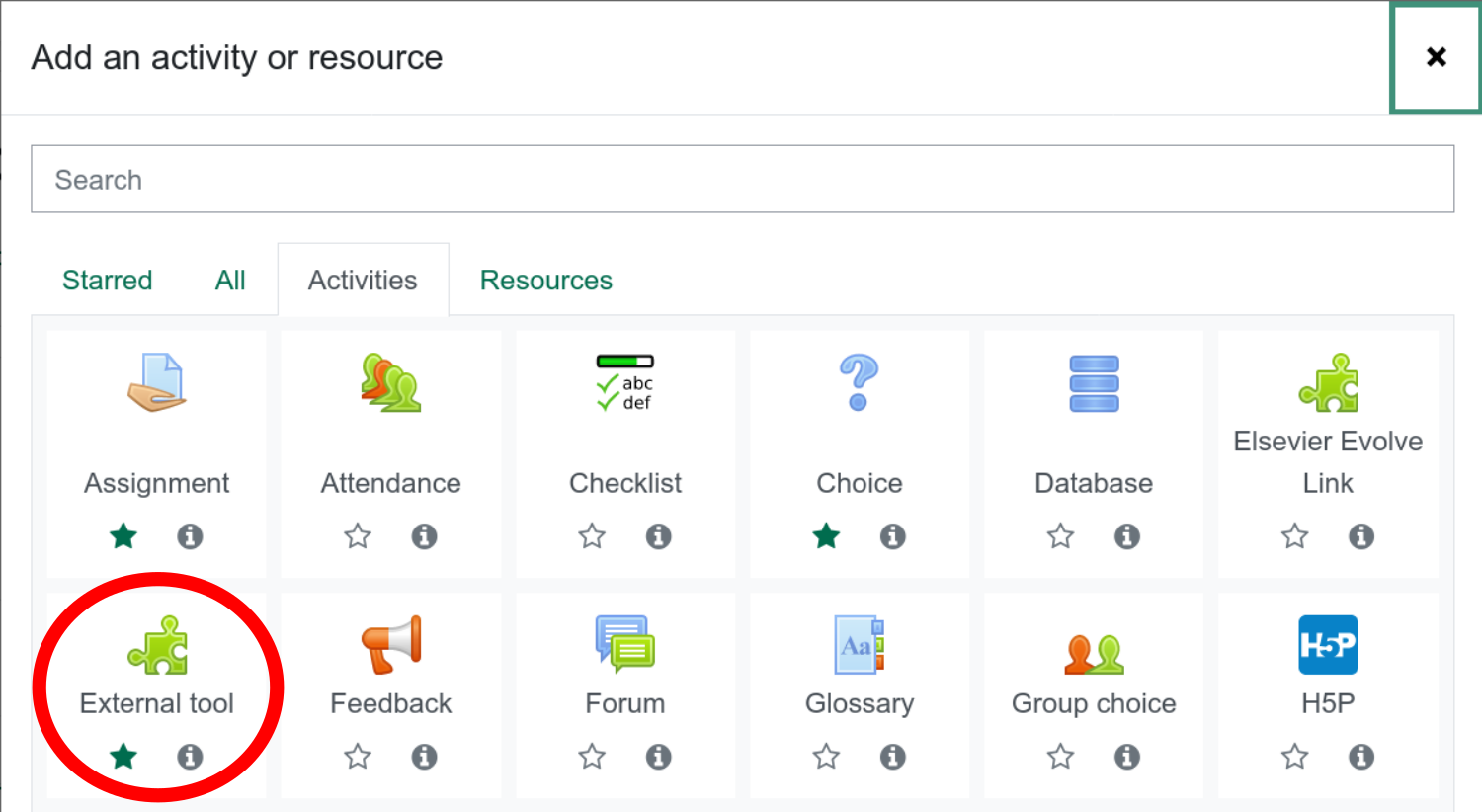Select the Choice question mark icon
The height and width of the screenshot is (812, 1482).
[x=859, y=382]
